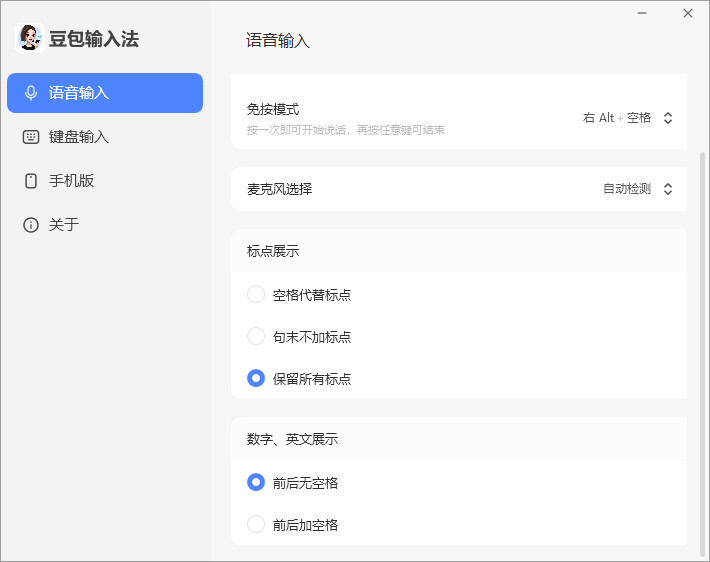
Task: Choose 保留所有标点 radio button
Action: coord(256,378)
